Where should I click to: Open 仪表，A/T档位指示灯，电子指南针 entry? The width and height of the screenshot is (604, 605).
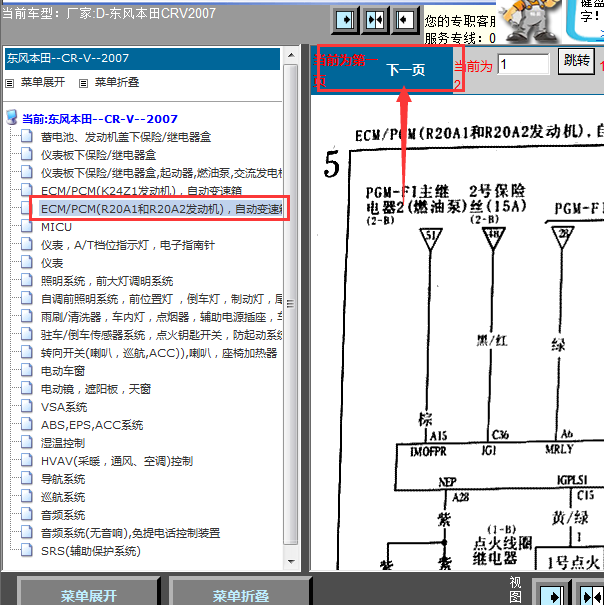128,245
